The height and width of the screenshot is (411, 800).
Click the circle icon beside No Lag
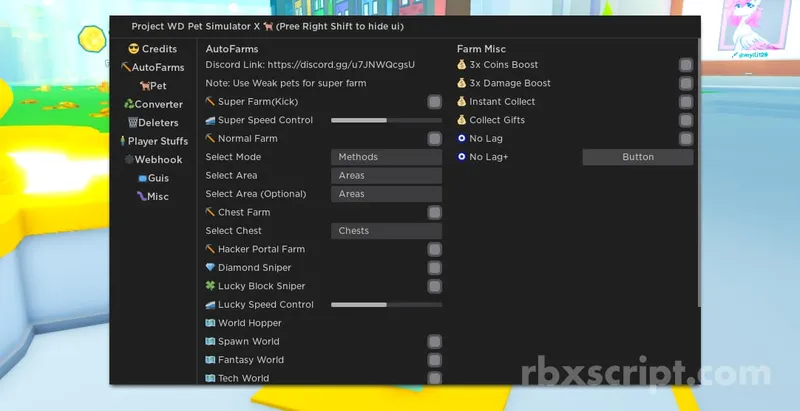[x=462, y=138]
